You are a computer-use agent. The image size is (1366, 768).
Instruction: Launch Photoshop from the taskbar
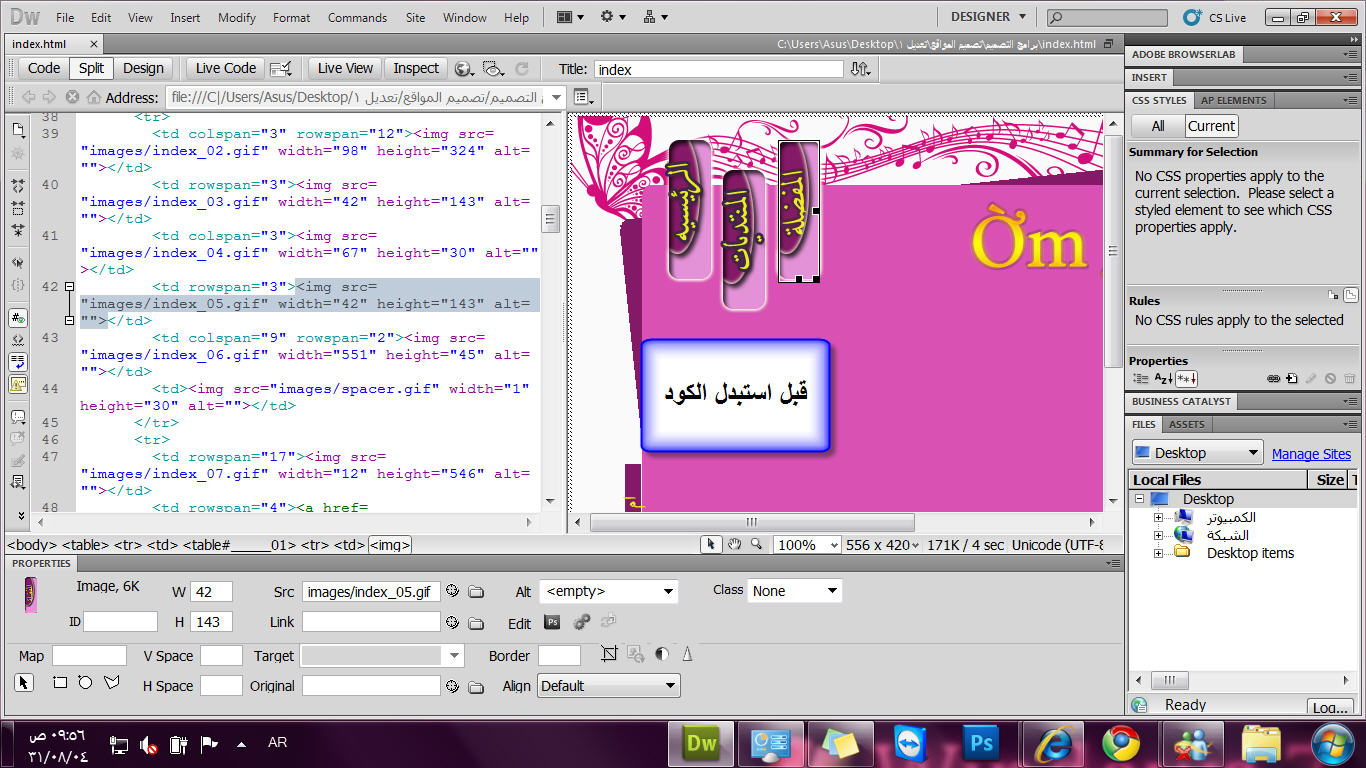981,743
